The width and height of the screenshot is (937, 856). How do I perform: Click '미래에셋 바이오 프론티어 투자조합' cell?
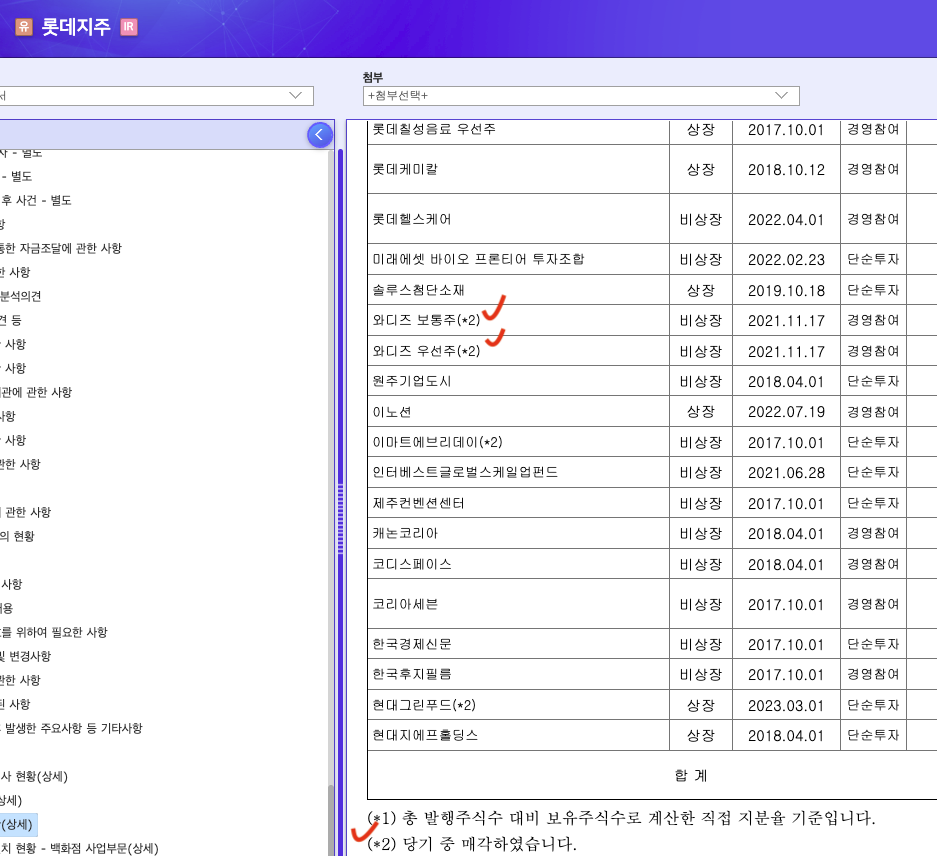click(x=518, y=259)
